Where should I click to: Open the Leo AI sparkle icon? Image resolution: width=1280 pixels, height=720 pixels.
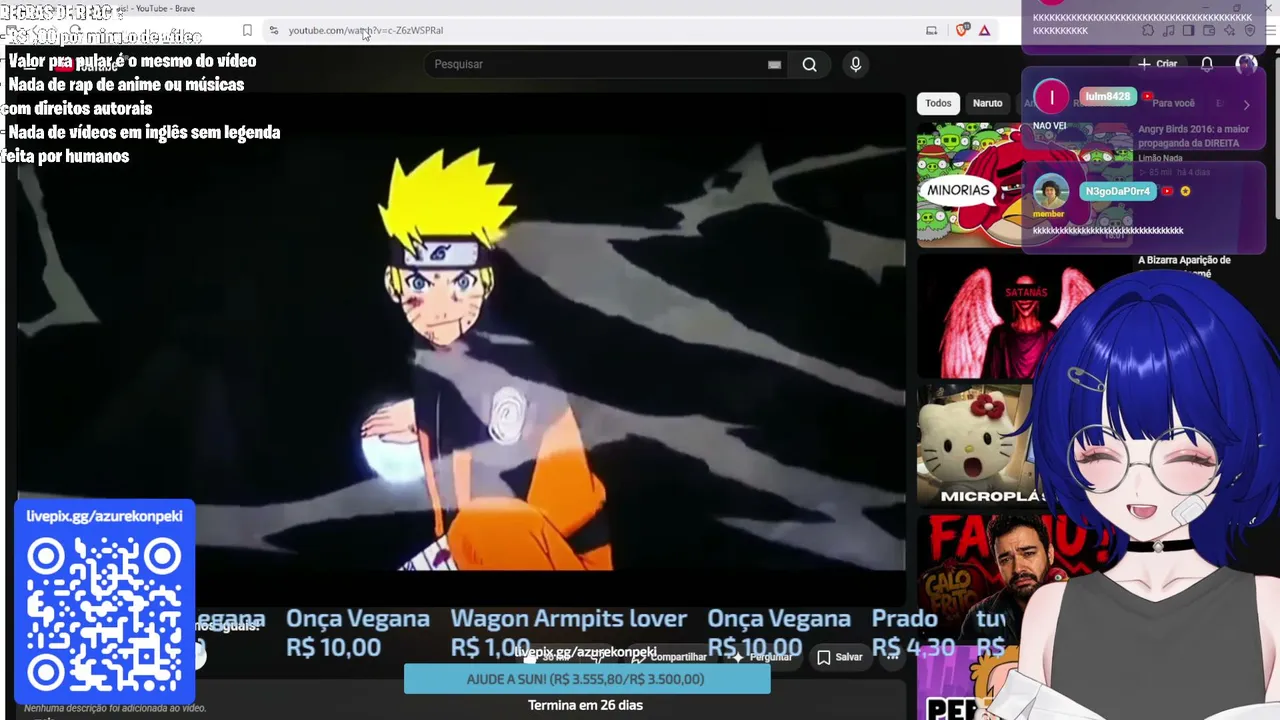click(1230, 31)
